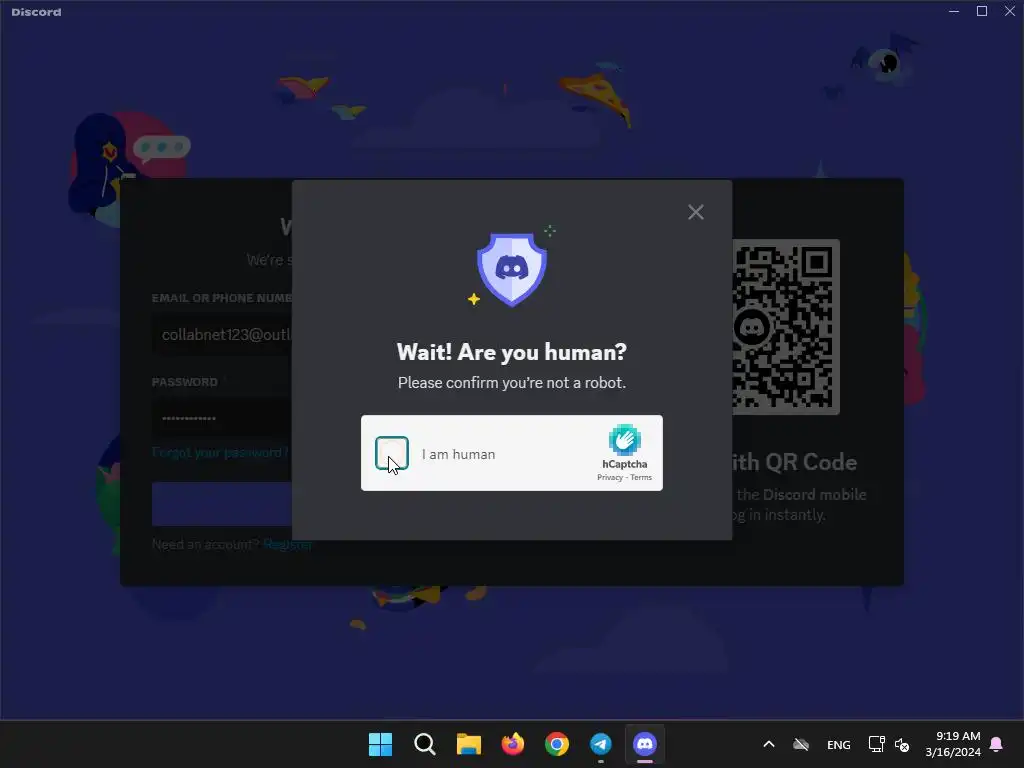
Task: Click the 'Wait! Are you human?' heading
Action: [x=511, y=352]
